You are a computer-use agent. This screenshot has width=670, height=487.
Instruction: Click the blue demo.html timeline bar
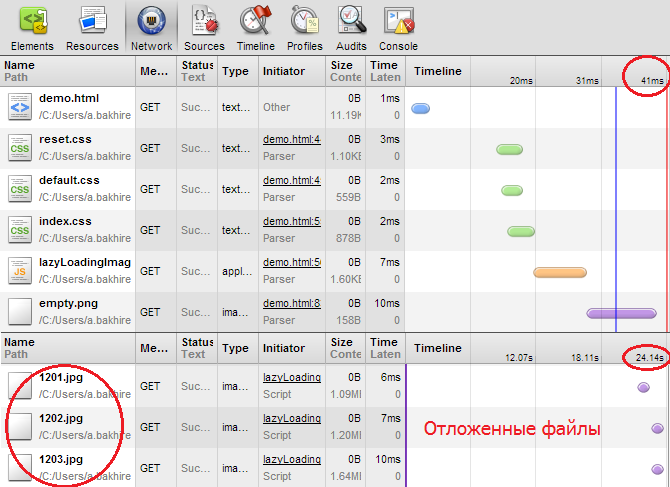pyautogui.click(x=420, y=109)
